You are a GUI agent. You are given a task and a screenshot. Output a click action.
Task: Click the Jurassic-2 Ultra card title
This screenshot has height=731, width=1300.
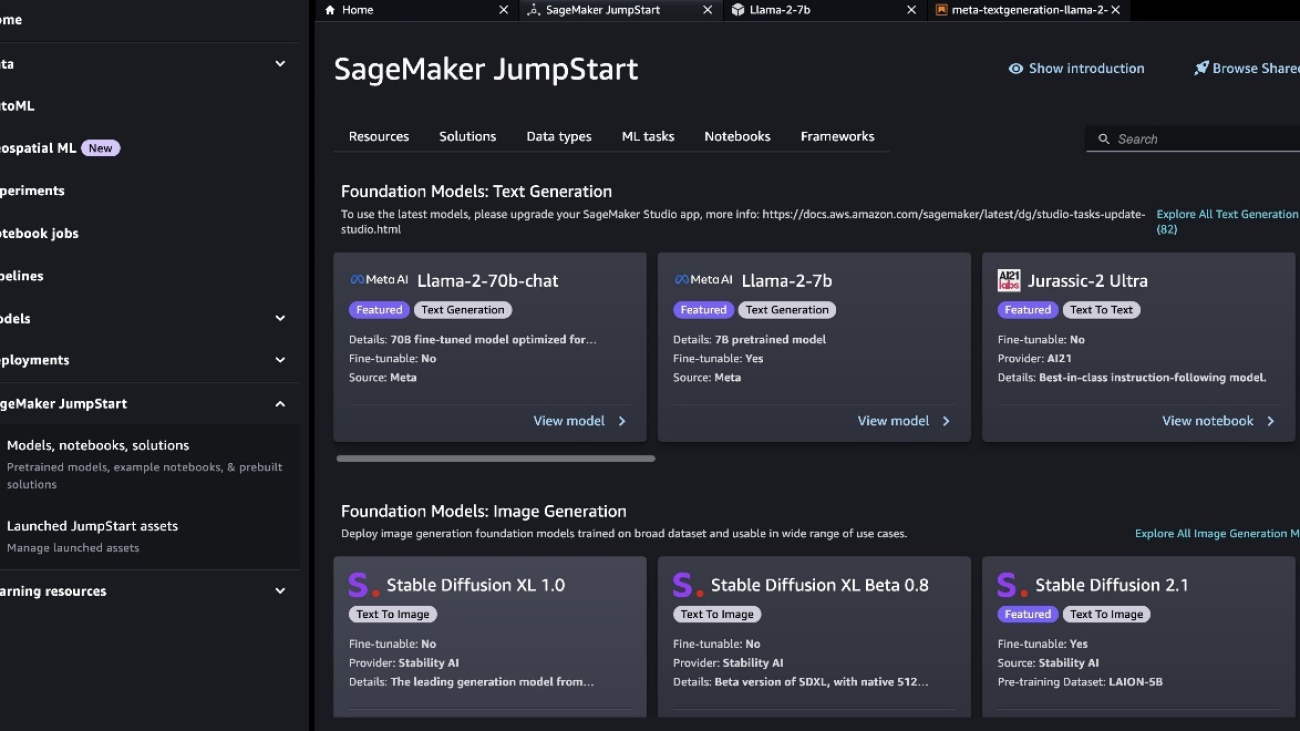coord(1088,281)
